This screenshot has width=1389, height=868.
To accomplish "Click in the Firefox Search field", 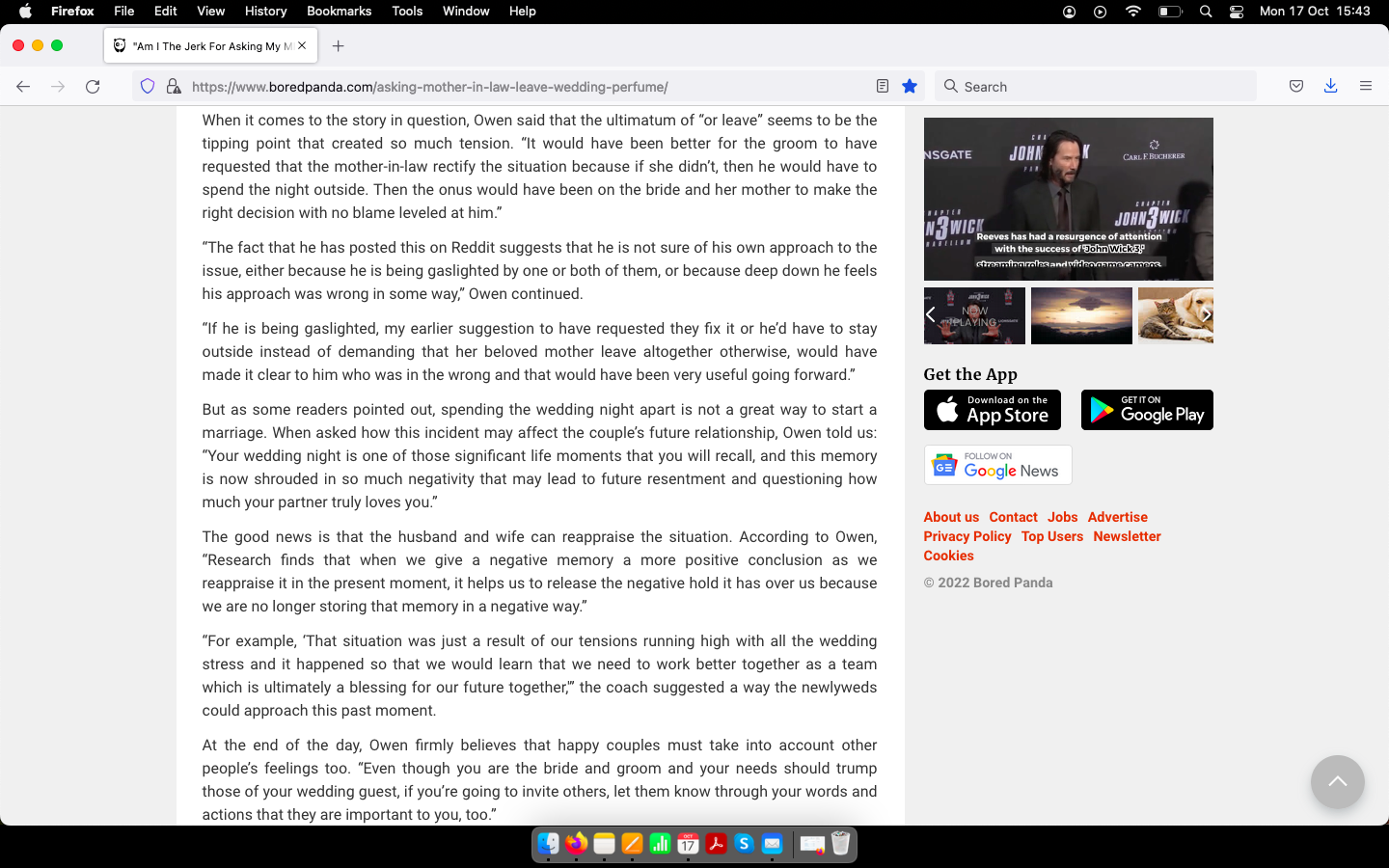I will tap(1100, 87).
